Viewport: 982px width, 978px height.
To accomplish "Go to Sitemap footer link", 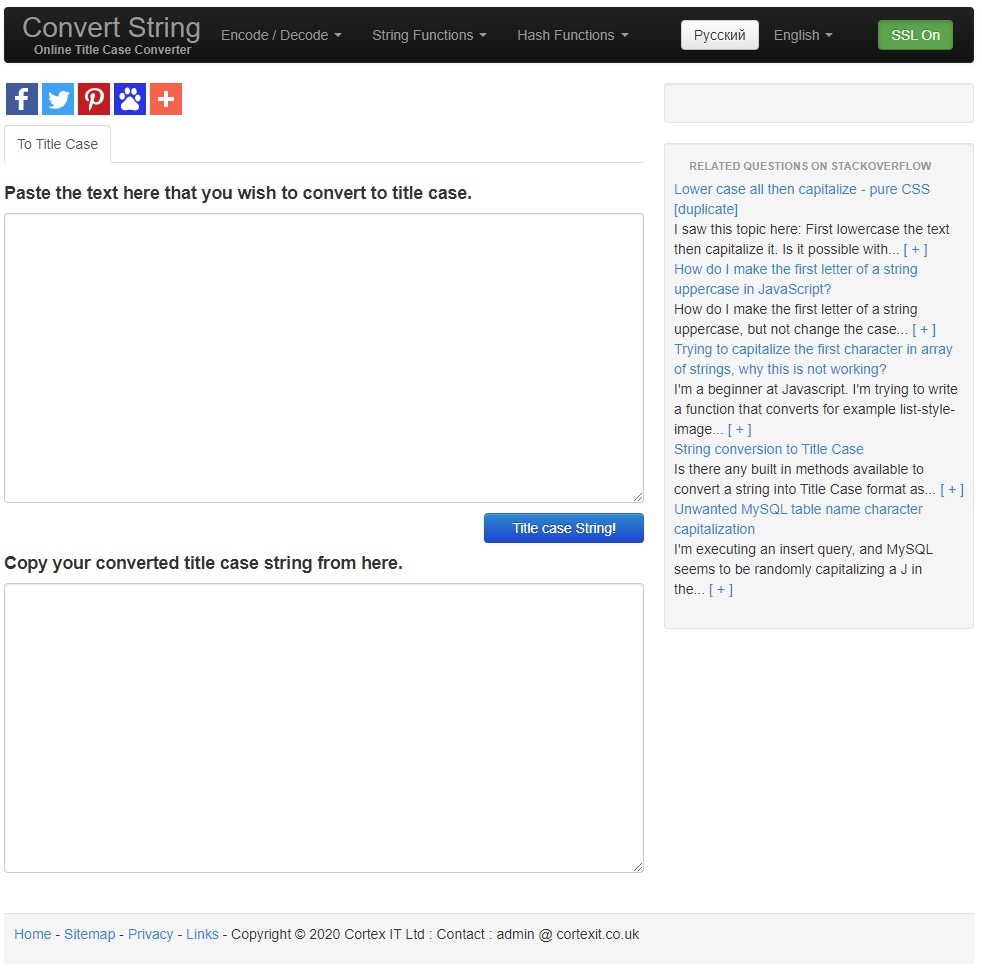I will (x=90, y=934).
